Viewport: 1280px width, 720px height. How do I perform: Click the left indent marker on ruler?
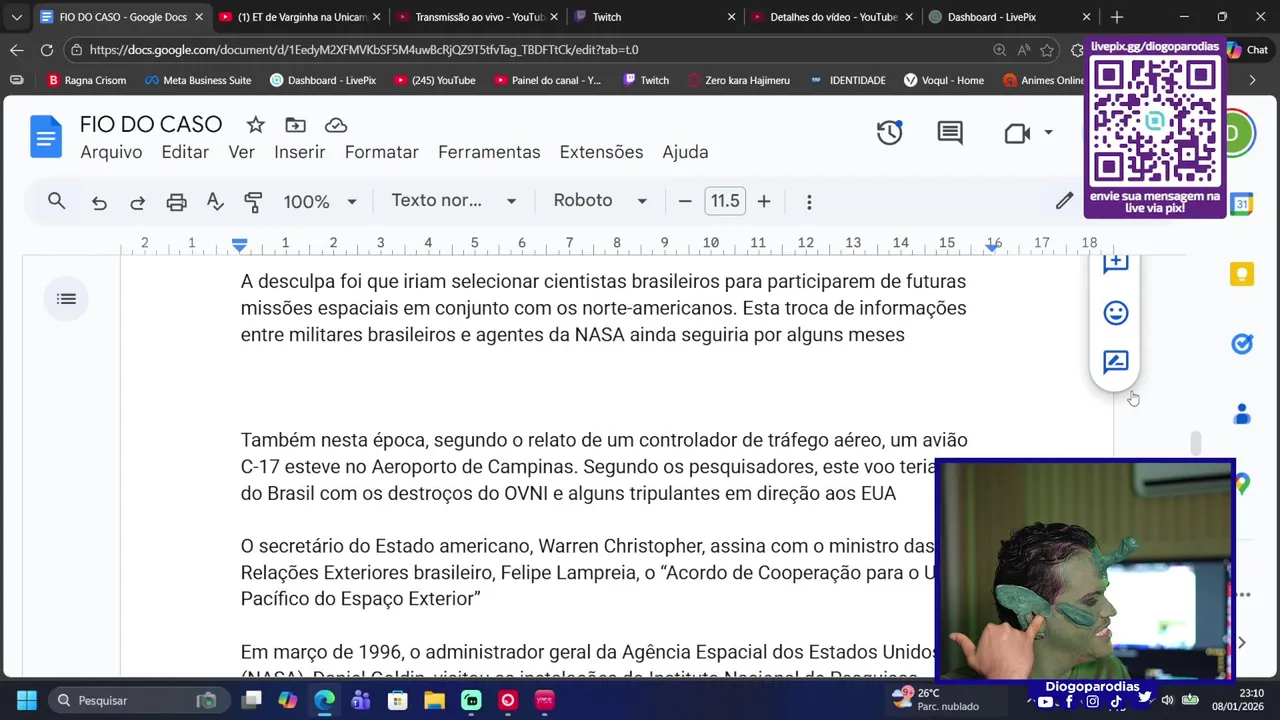(x=239, y=244)
